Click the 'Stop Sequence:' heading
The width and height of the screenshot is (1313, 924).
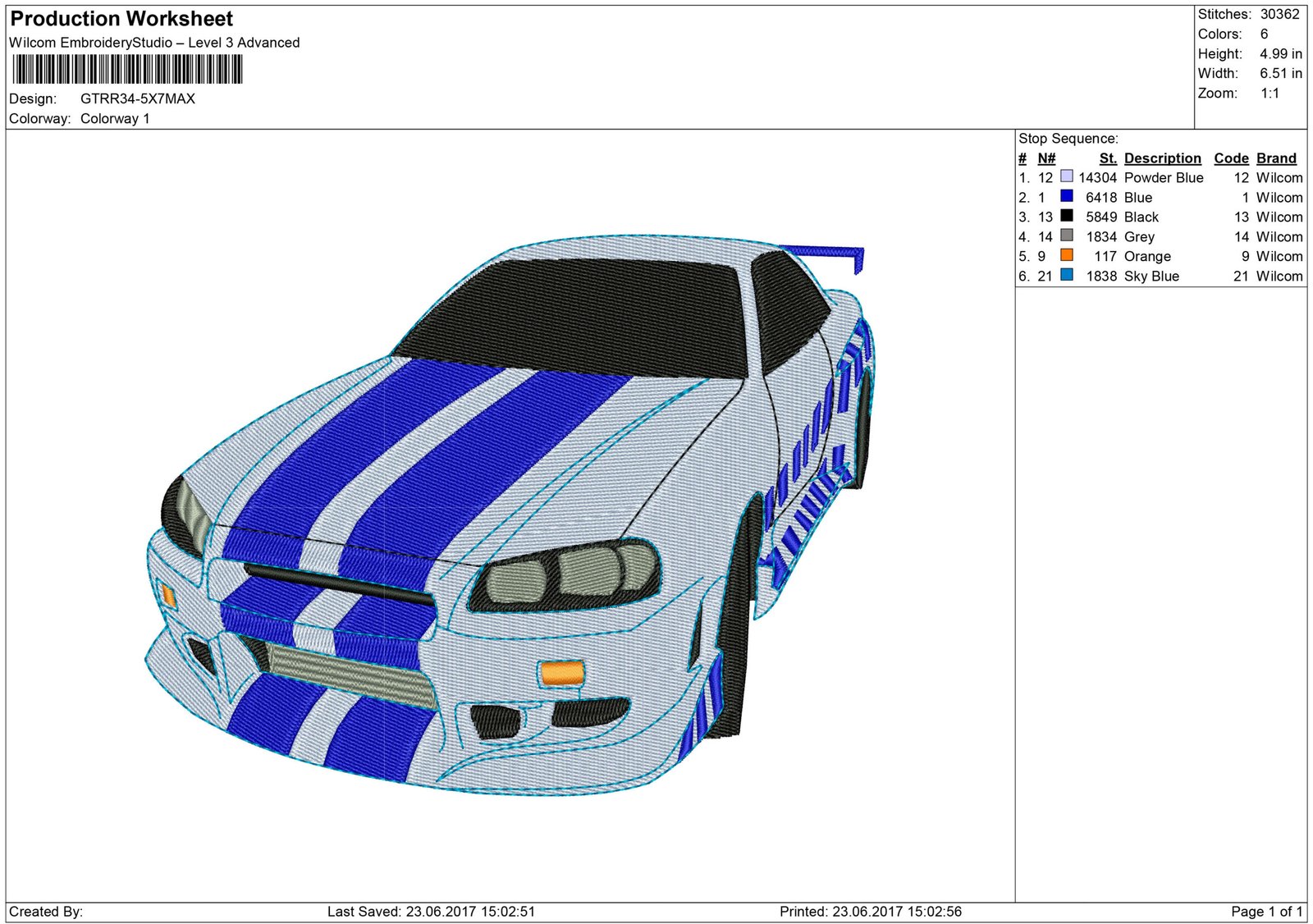point(1068,139)
